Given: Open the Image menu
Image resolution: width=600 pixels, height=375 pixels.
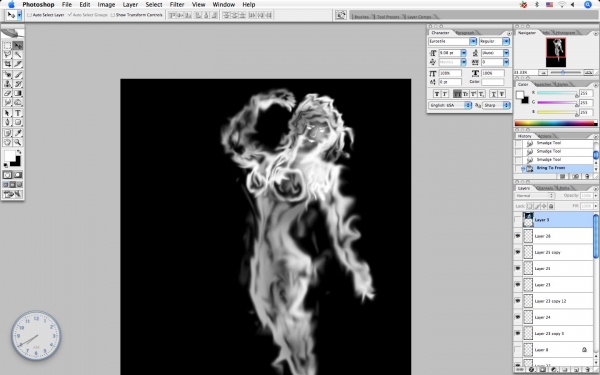Looking at the screenshot, I should point(106,5).
